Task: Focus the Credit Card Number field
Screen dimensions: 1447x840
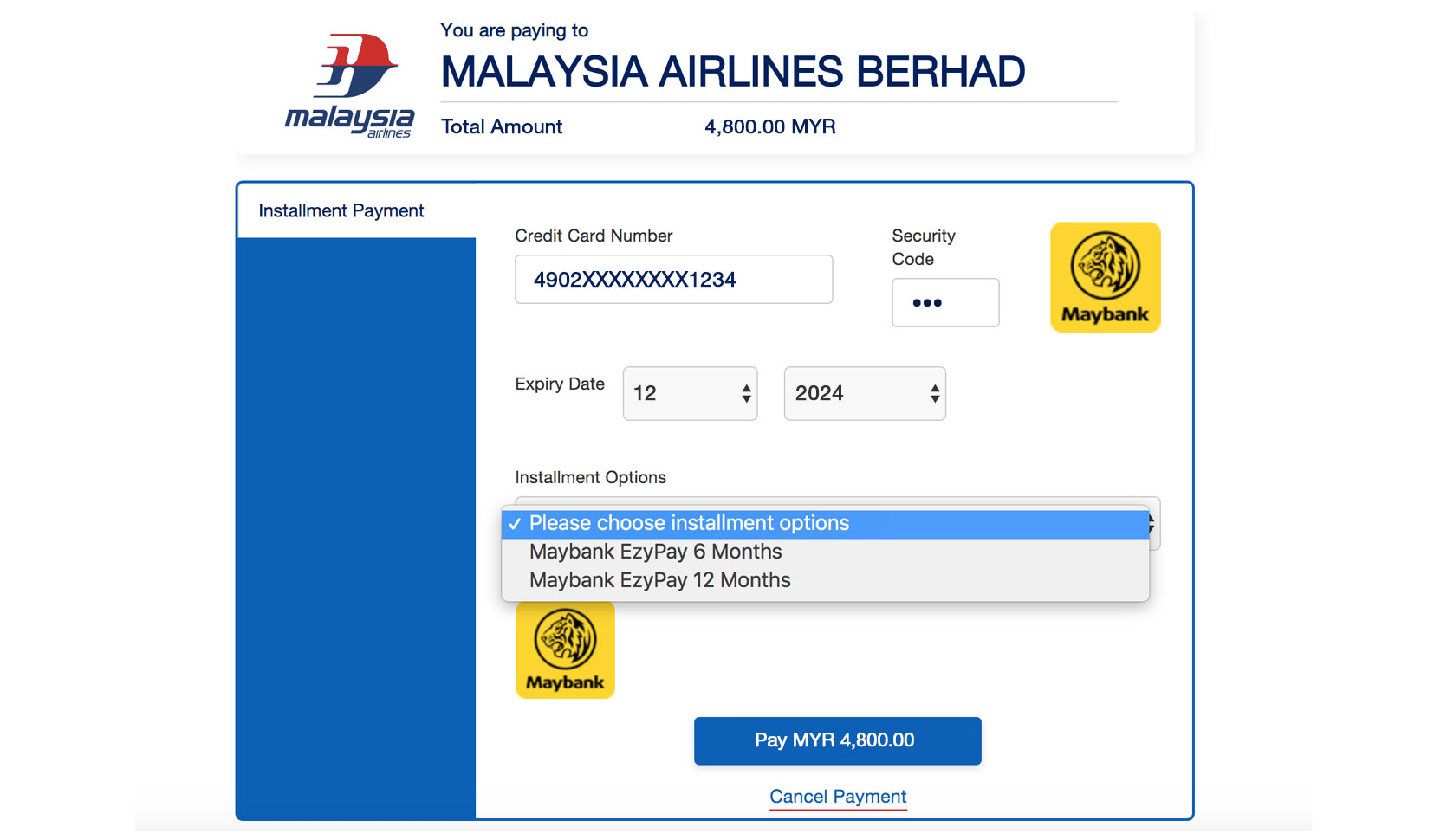Action: point(673,279)
